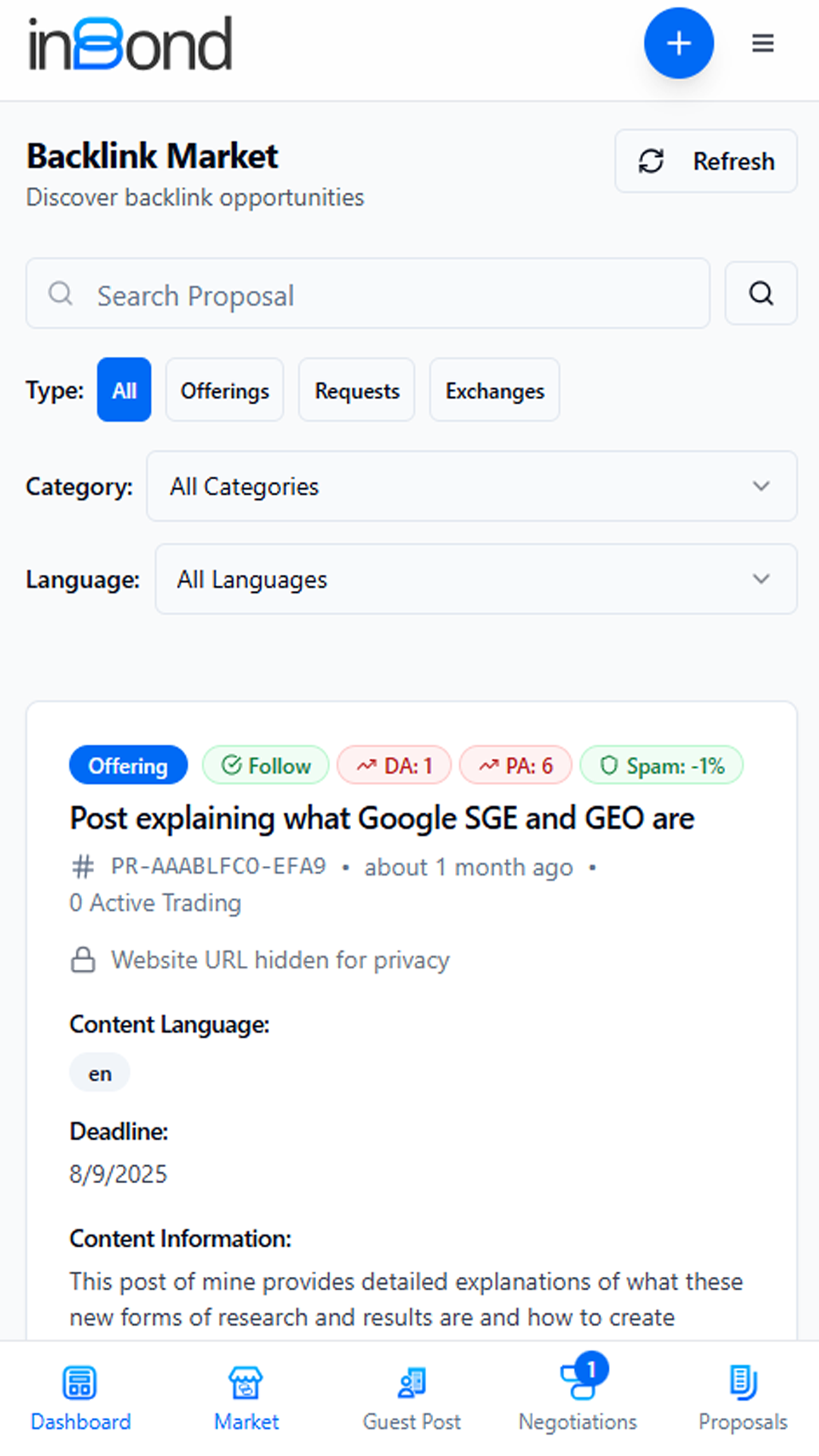Click the en language tag

(x=99, y=1073)
